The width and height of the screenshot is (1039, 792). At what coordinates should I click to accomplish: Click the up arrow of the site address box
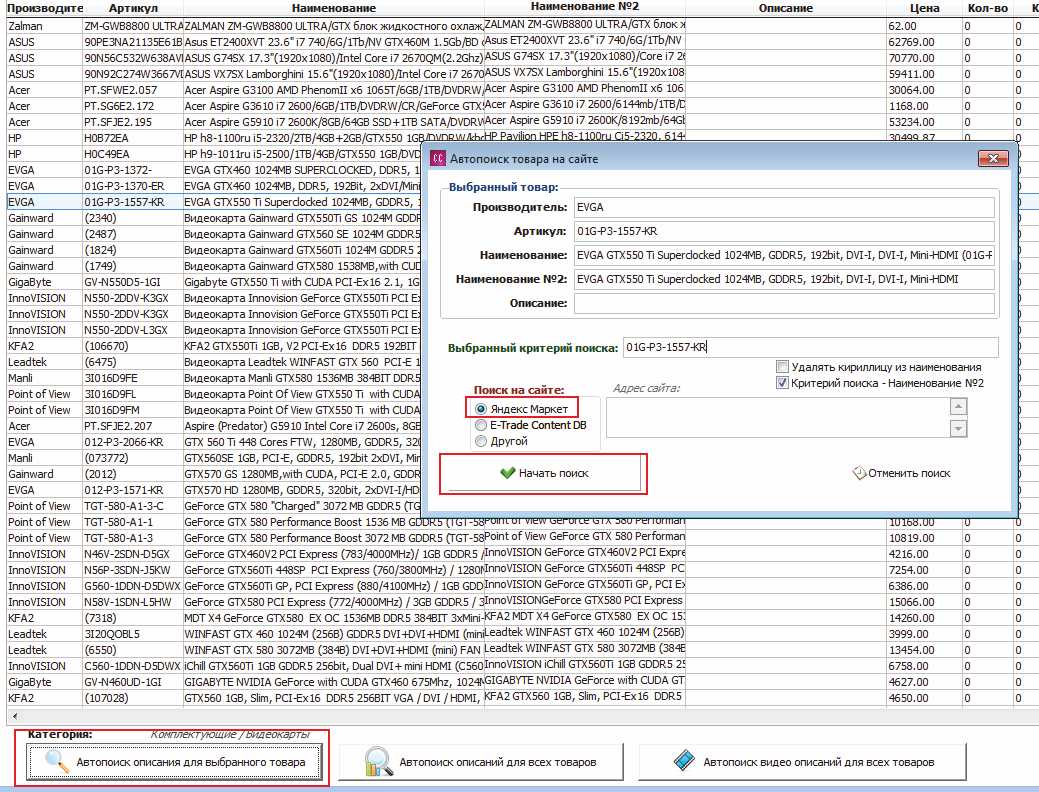(x=958, y=406)
